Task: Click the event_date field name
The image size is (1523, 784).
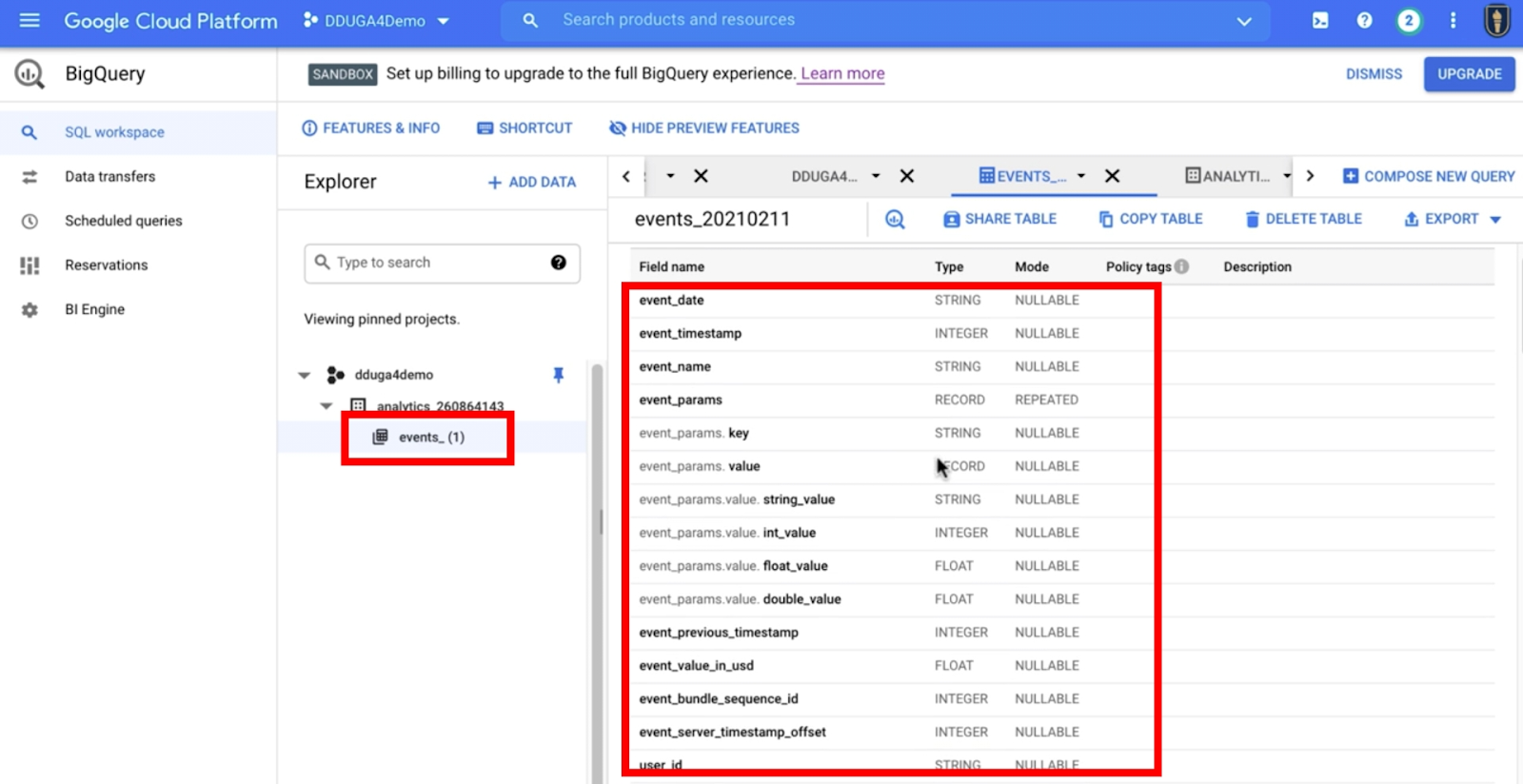Action: click(x=672, y=301)
